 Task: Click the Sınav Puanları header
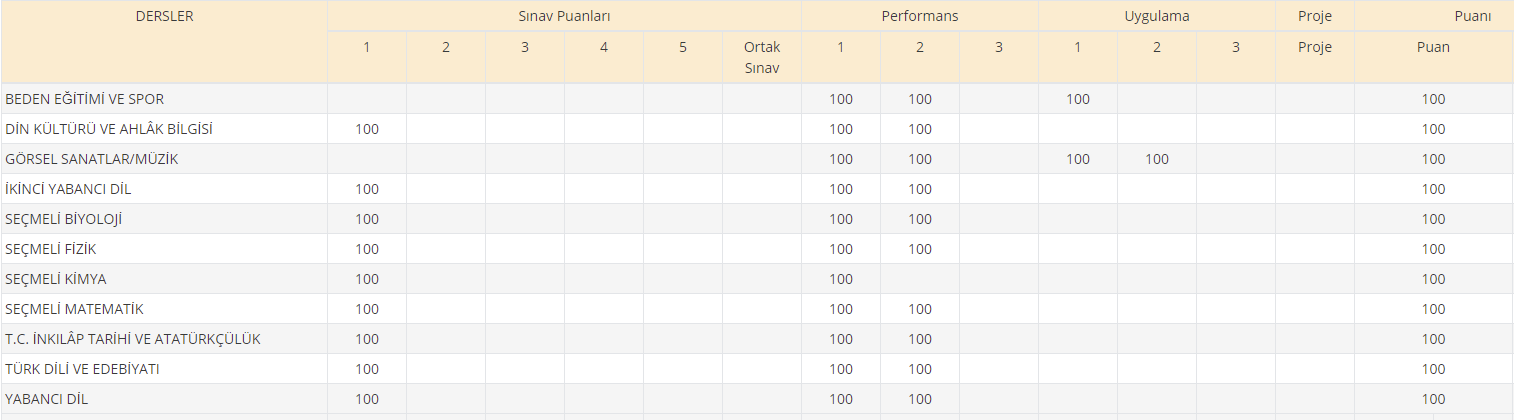point(564,16)
